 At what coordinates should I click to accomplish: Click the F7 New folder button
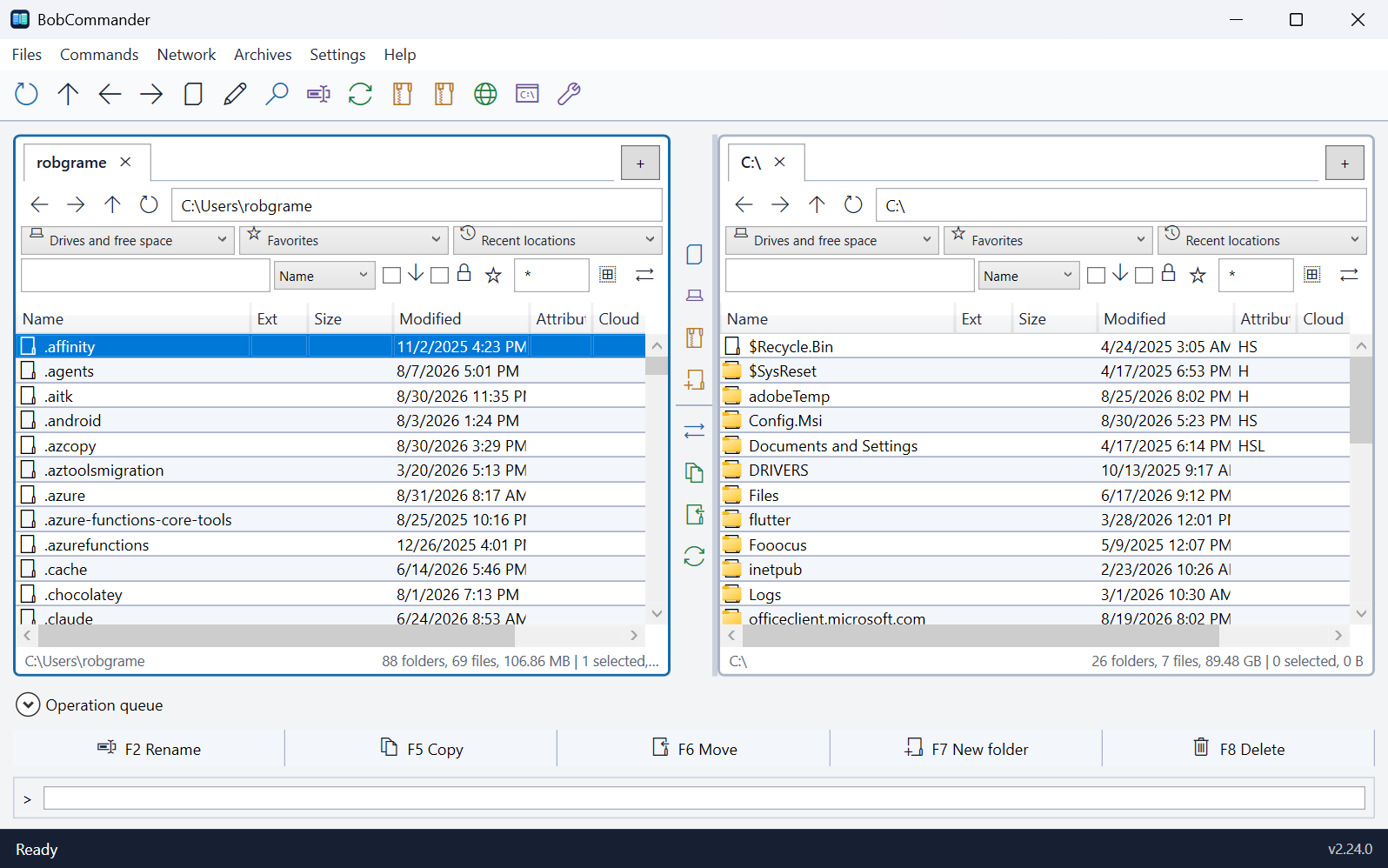(966, 749)
